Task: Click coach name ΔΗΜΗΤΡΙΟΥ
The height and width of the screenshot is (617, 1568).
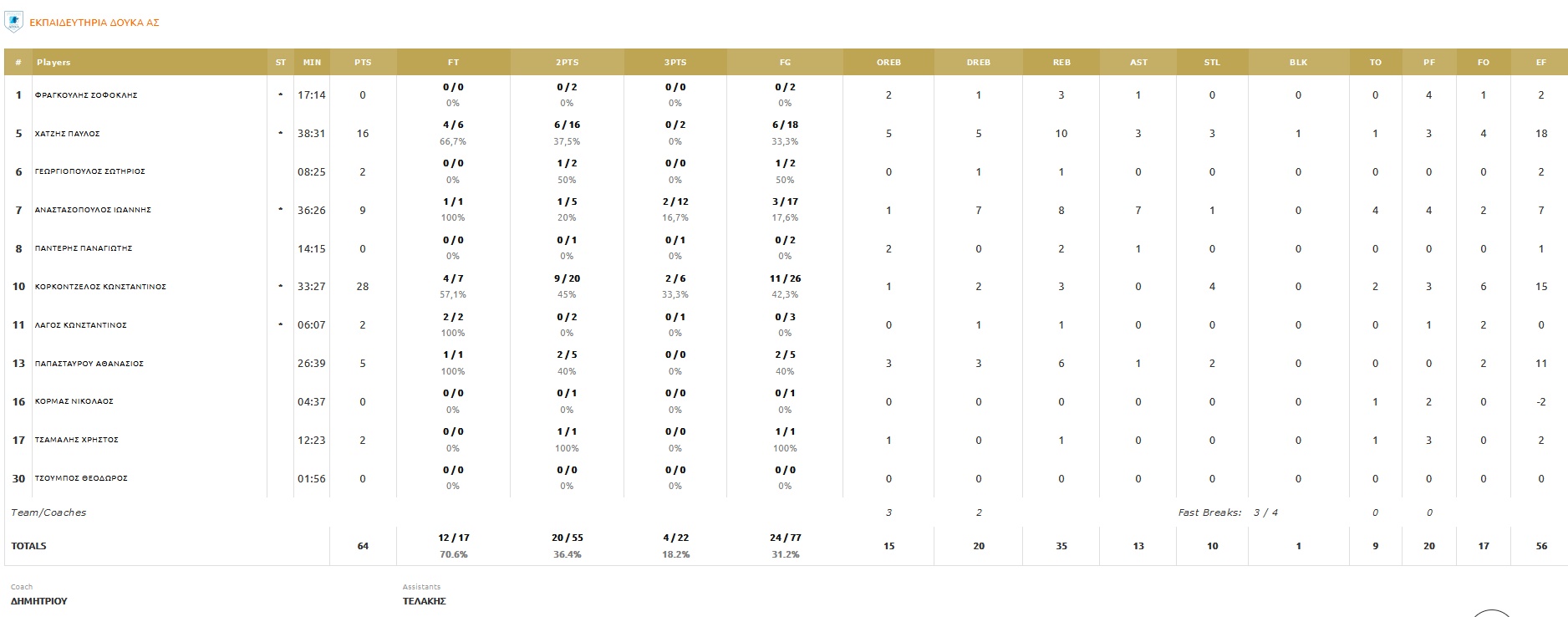Action: 38,601
